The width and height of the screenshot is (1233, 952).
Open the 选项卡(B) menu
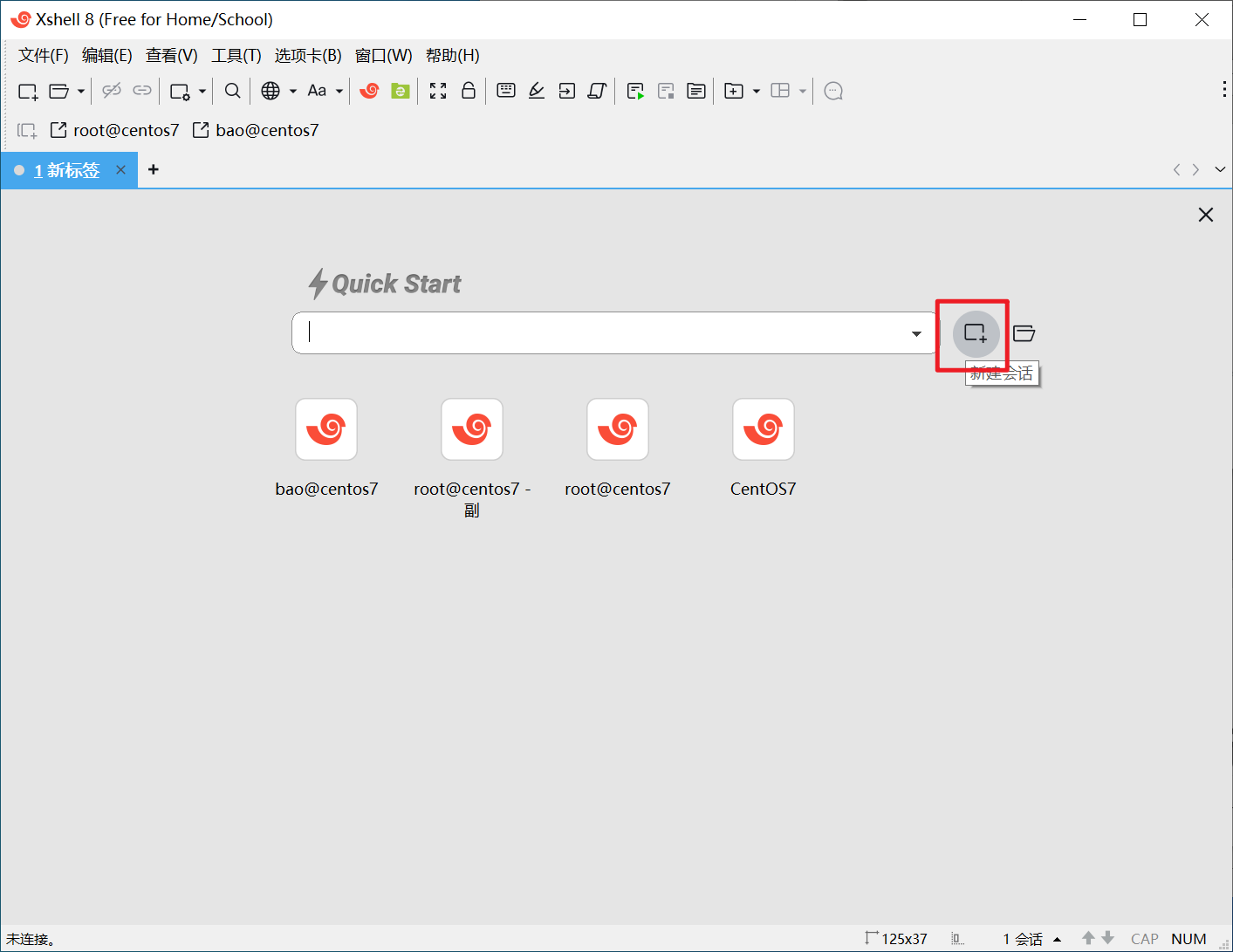pos(308,56)
